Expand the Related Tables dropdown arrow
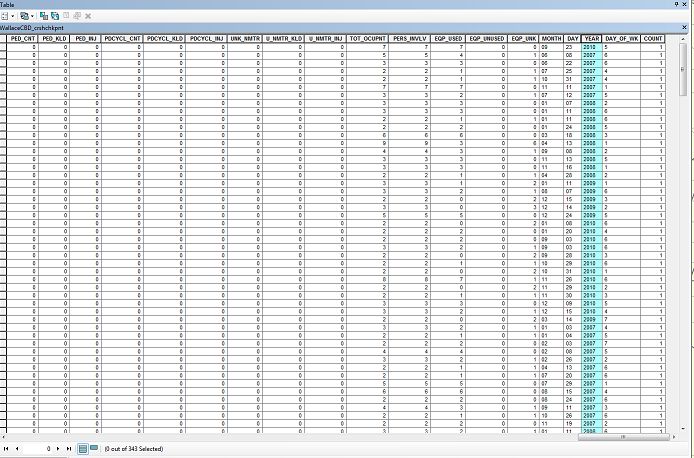Viewport: 694px width, 458px height. click(32, 16)
